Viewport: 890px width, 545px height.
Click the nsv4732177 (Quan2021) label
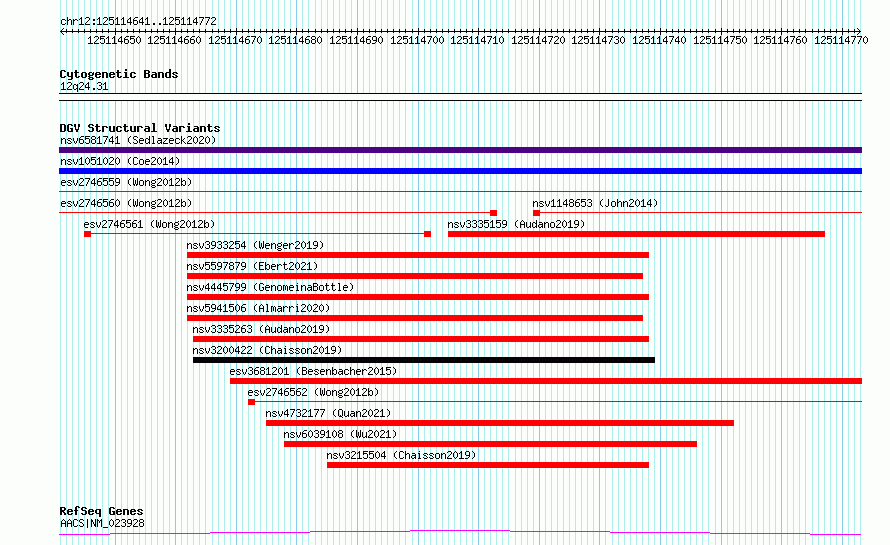[328, 413]
